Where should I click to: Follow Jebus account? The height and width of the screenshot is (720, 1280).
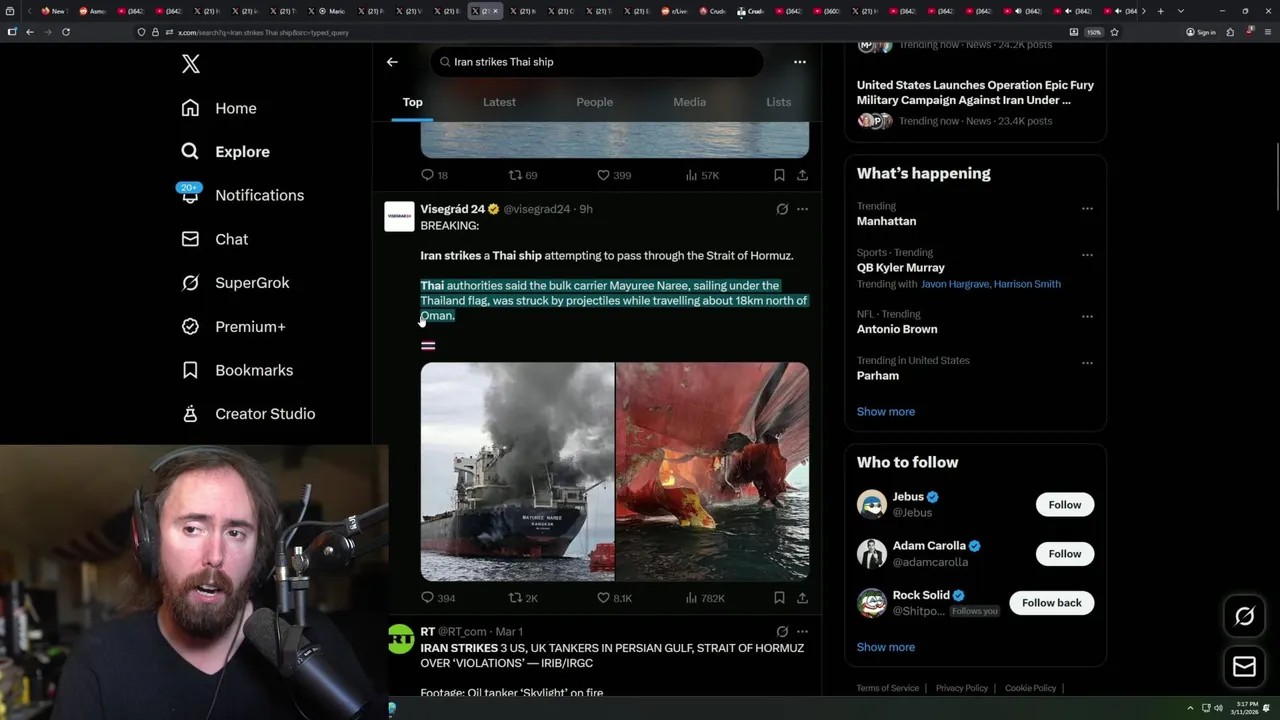tap(1065, 505)
